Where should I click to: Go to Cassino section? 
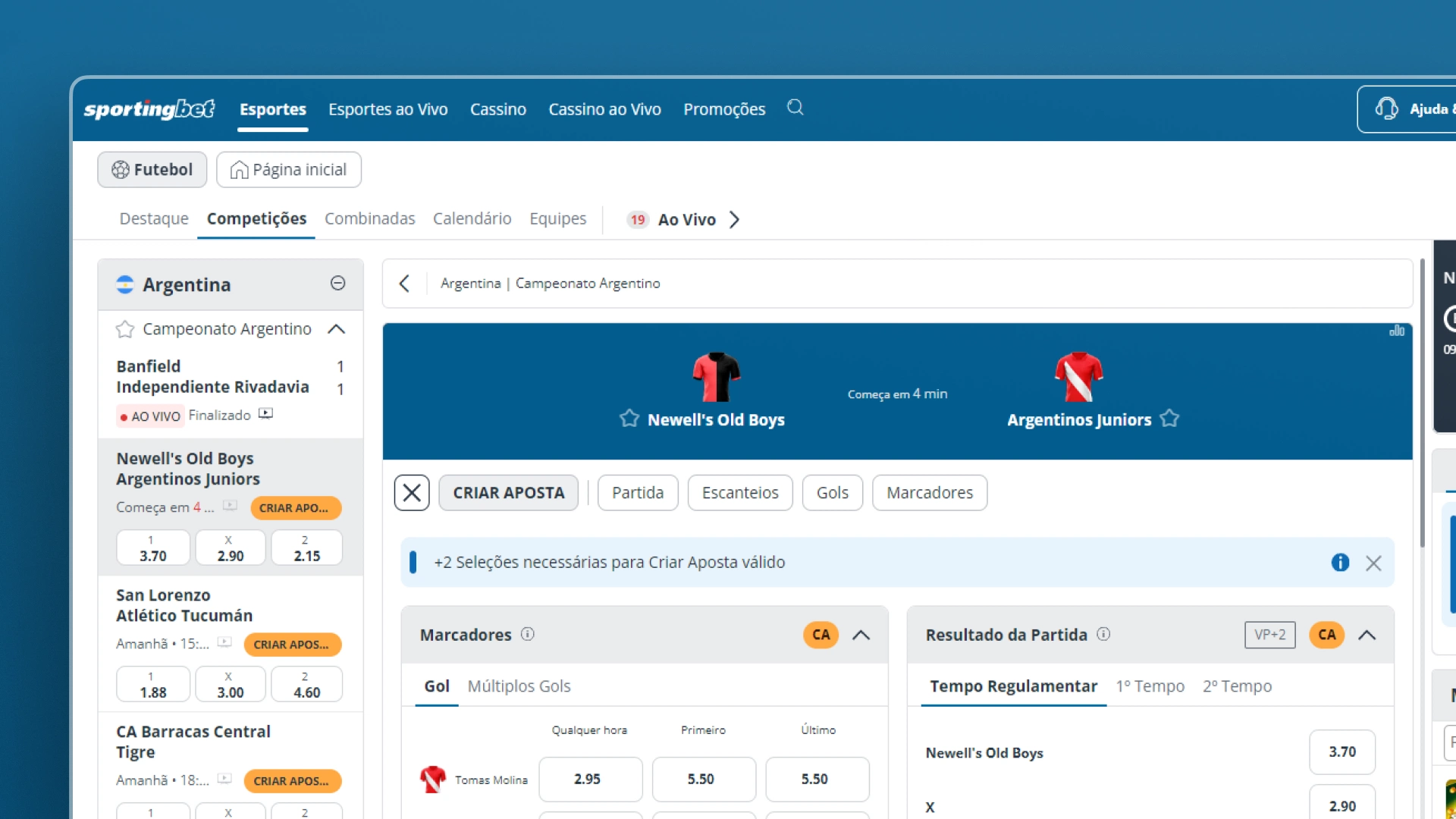498,109
